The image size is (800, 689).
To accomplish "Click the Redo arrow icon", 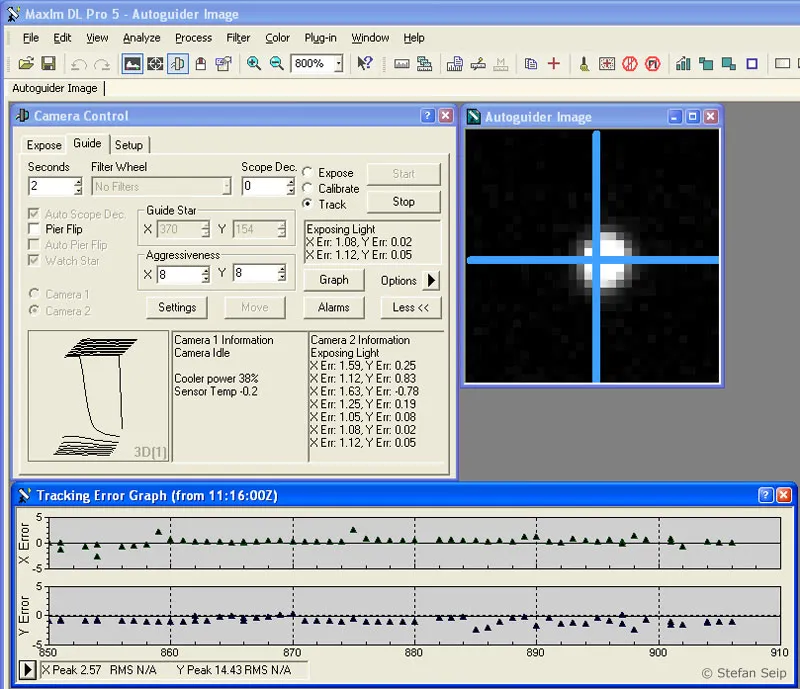I will (102, 64).
